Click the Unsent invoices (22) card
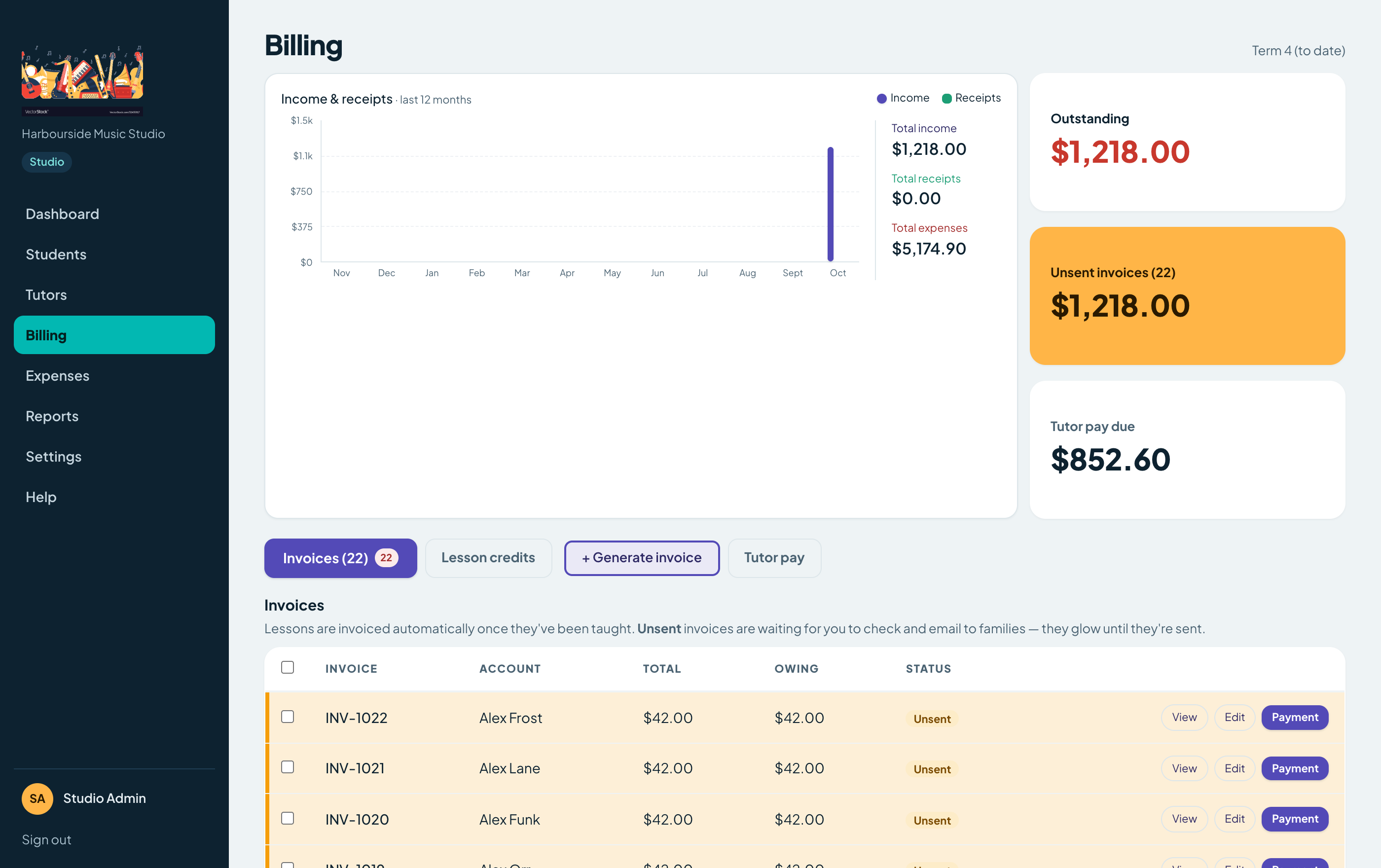 tap(1187, 296)
